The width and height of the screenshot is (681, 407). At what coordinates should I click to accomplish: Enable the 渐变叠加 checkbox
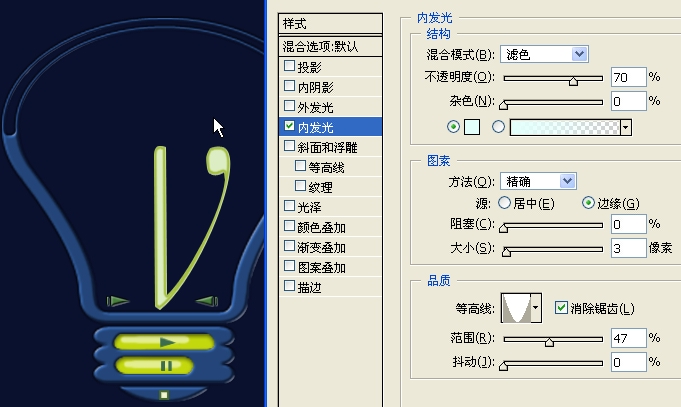tap(289, 246)
